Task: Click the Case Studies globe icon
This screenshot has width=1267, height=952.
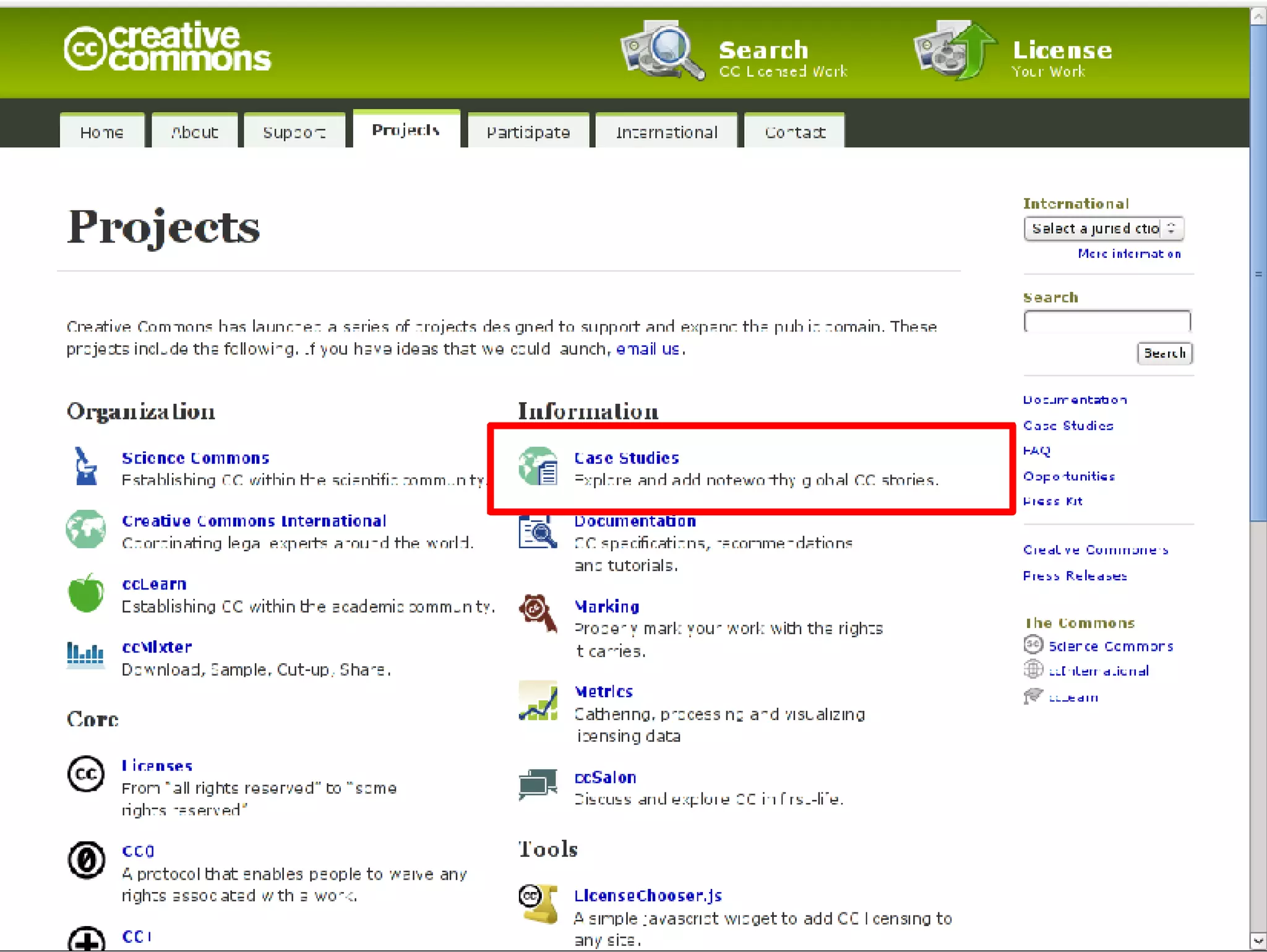Action: tap(537, 467)
